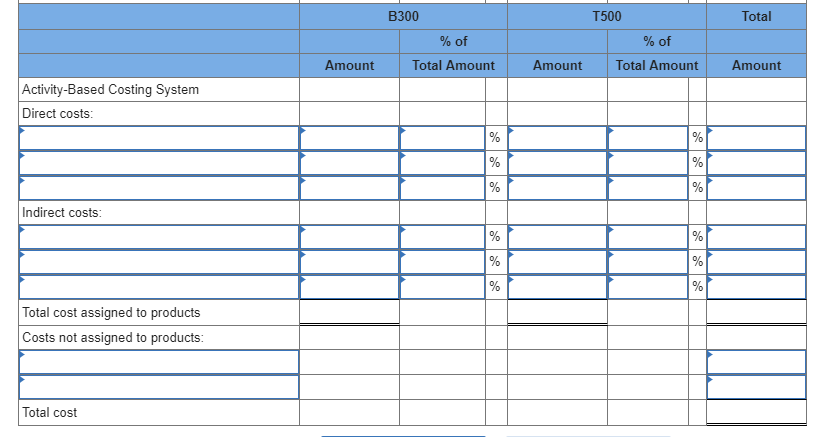Select B300 percent cell, second indirect cost row
The width and height of the screenshot is (816, 437).
(x=442, y=262)
